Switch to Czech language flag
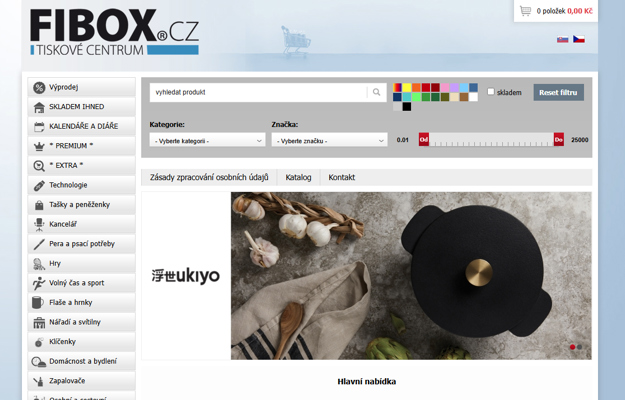625x400 pixels. tap(579, 39)
